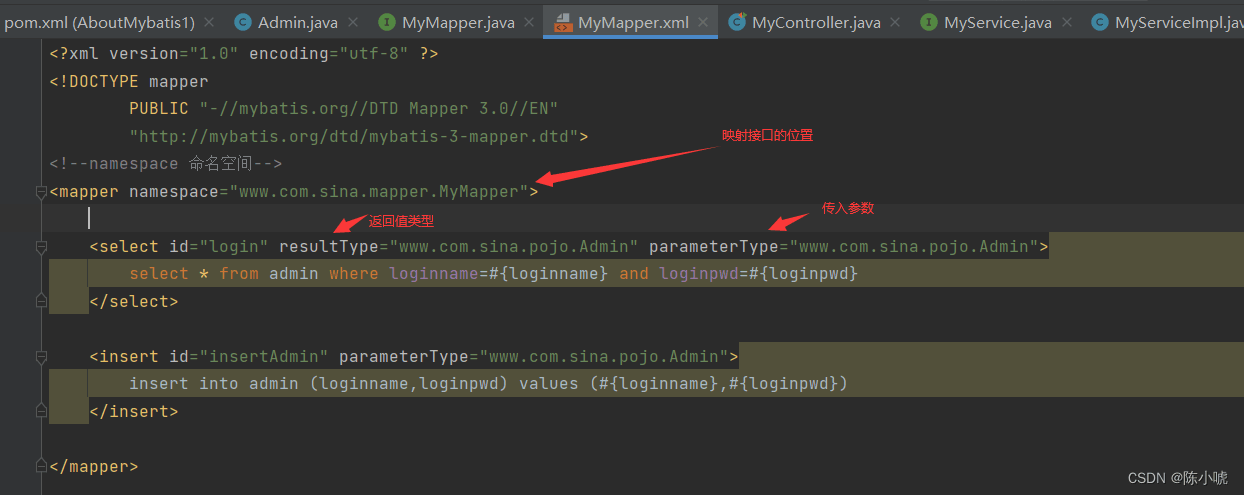Screen dimensions: 1244x495
Task: Click the parameterType value in the insertAdmin tag
Action: point(604,356)
